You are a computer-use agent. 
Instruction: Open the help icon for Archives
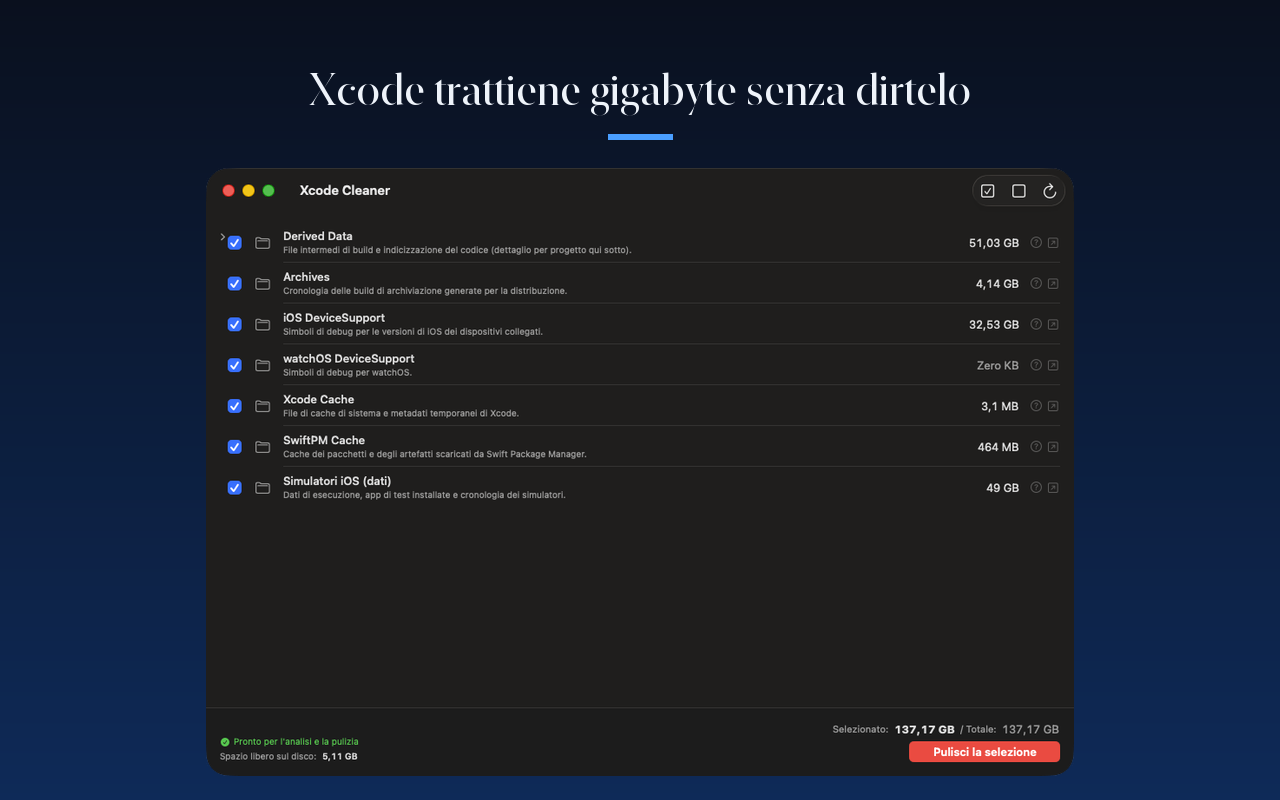[x=1036, y=283]
